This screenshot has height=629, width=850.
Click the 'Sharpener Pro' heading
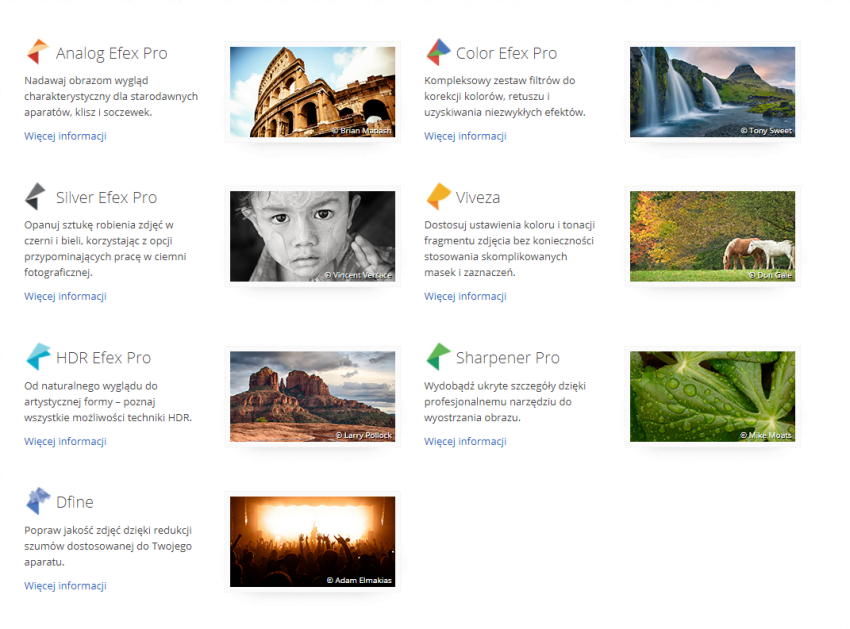pos(507,358)
